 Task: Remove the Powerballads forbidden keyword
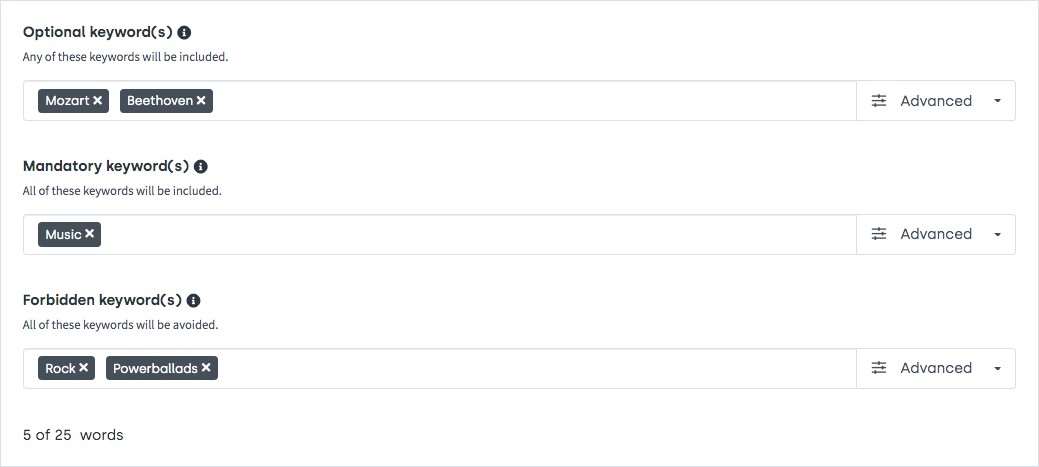point(206,368)
